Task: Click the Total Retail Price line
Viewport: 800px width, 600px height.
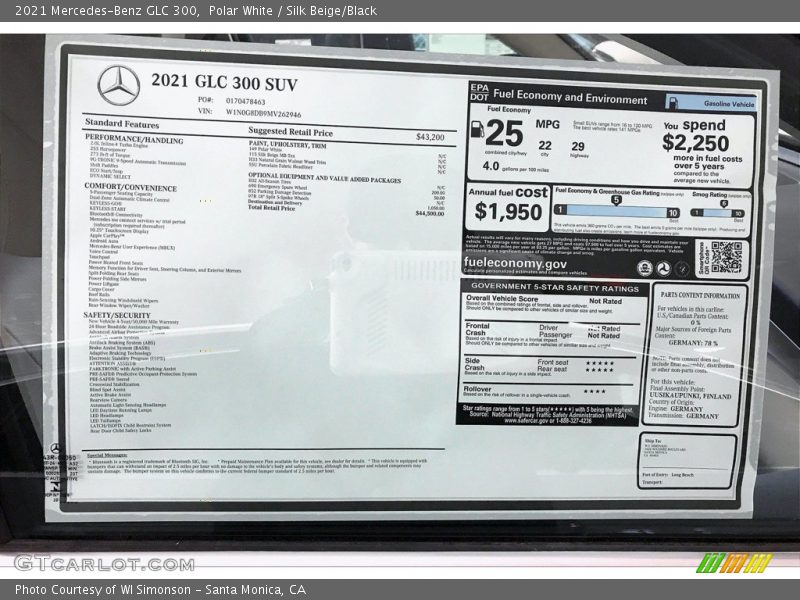Action: 346,210
